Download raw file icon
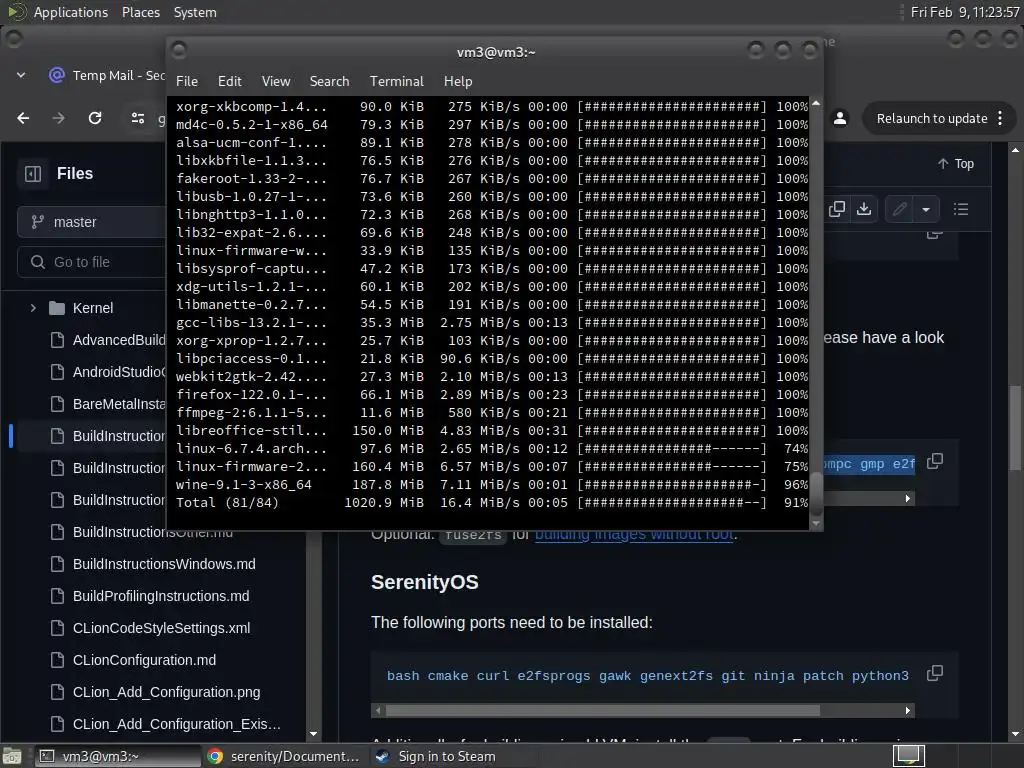The image size is (1024, 768). tap(864, 209)
